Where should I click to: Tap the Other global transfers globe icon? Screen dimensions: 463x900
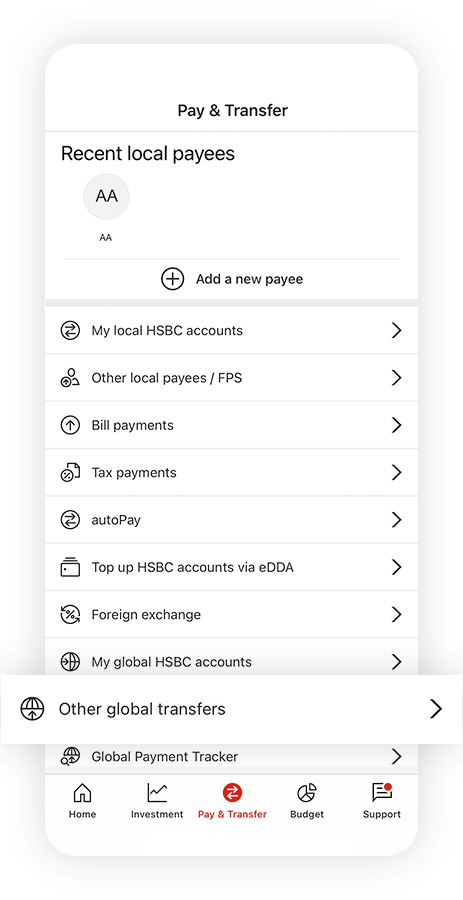tap(32, 709)
